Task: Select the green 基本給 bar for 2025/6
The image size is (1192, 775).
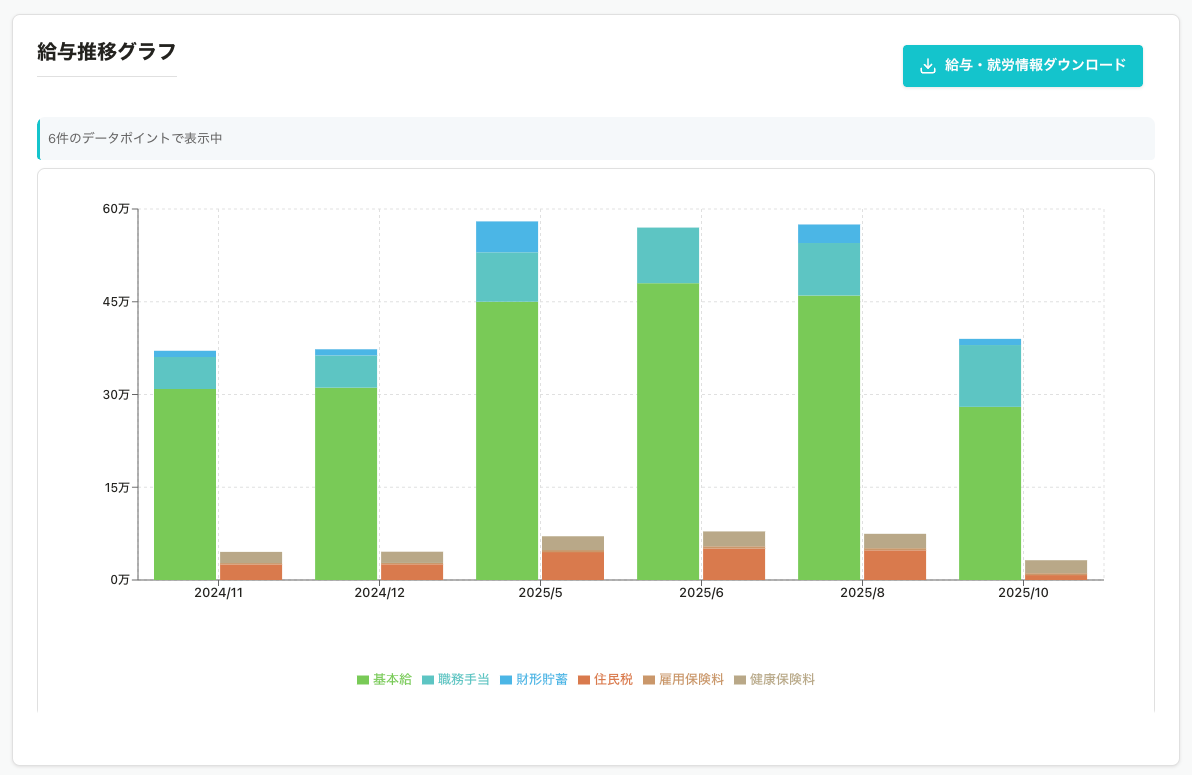Action: [668, 430]
